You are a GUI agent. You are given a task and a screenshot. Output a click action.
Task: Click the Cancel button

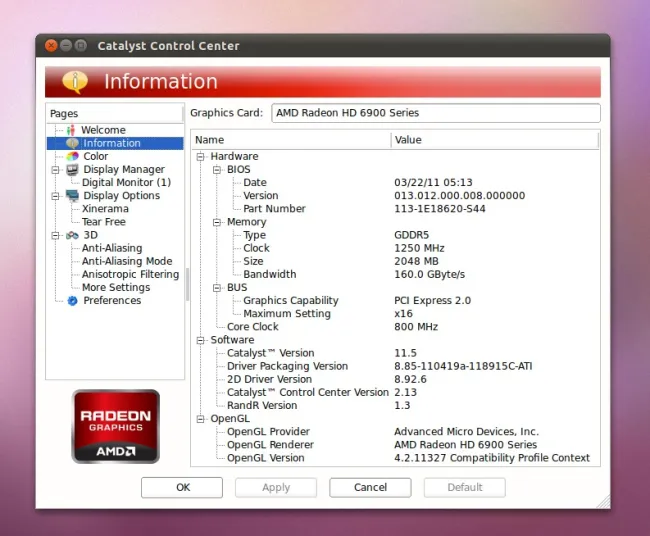click(x=370, y=487)
